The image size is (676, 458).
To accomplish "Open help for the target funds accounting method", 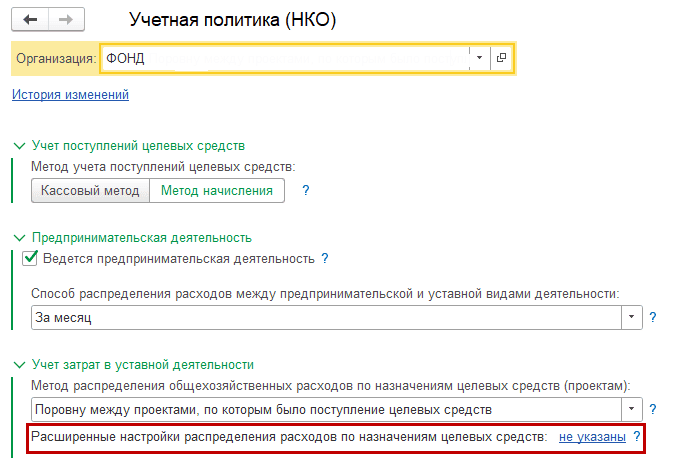I will pyautogui.click(x=306, y=190).
